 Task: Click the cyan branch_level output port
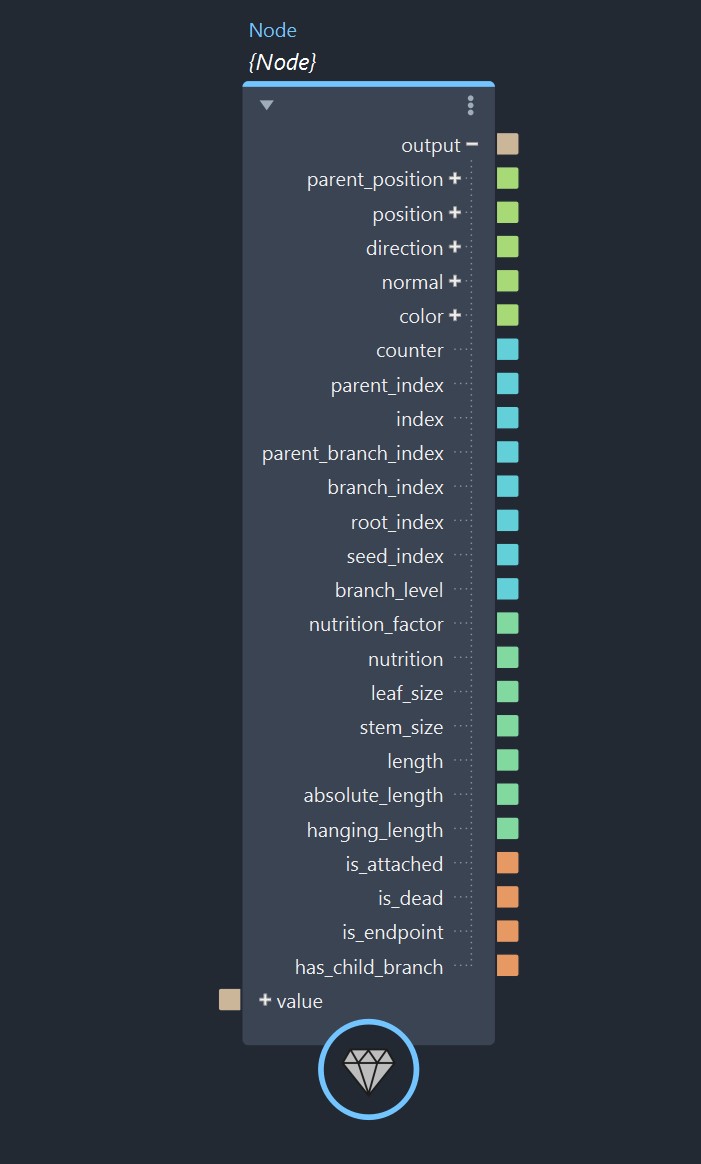tap(508, 589)
